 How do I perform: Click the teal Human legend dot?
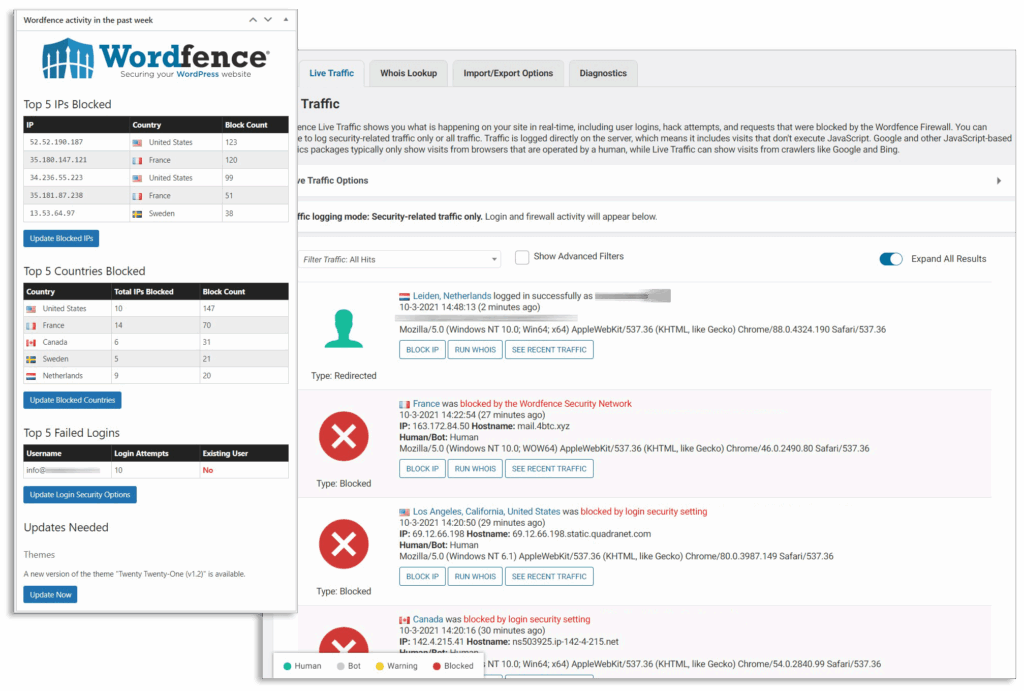[x=287, y=666]
